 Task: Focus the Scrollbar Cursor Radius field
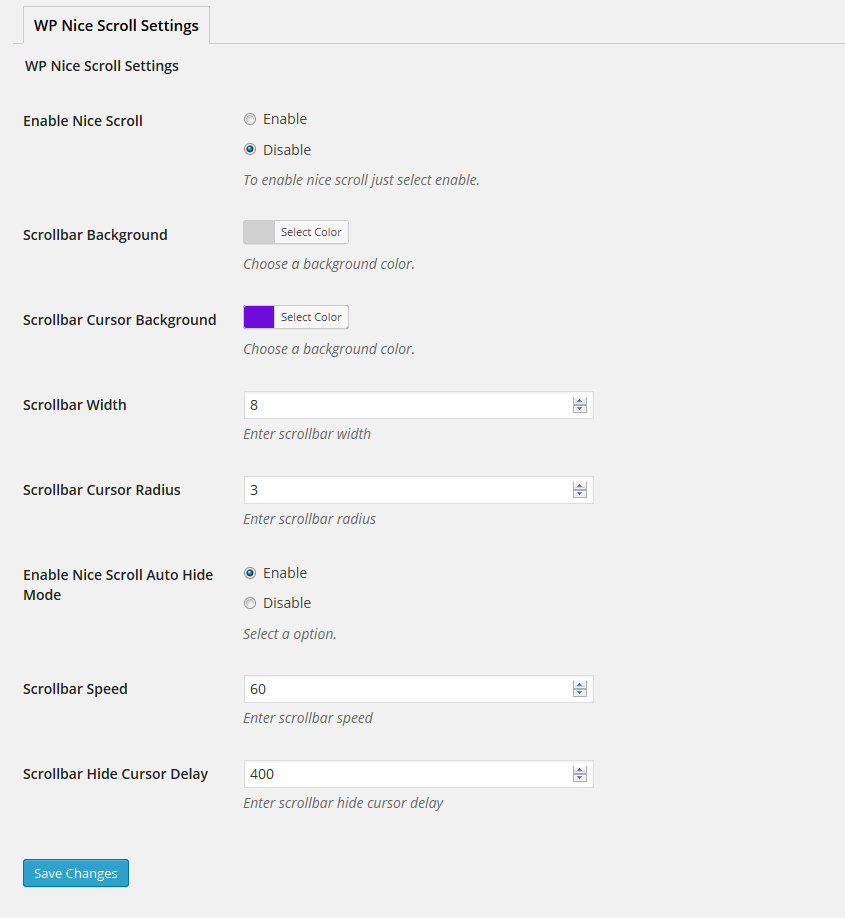click(x=418, y=490)
